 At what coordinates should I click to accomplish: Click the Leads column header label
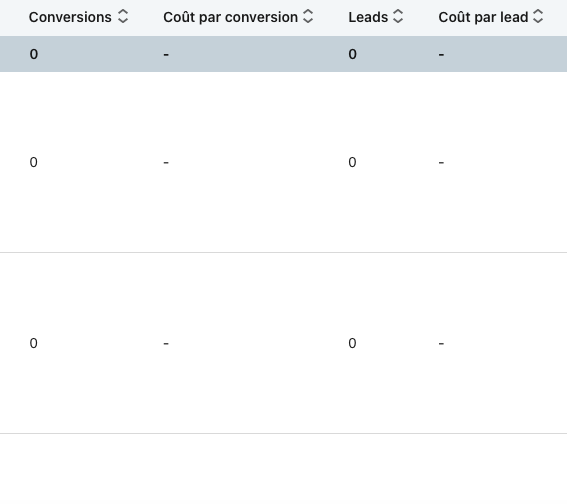click(x=368, y=17)
